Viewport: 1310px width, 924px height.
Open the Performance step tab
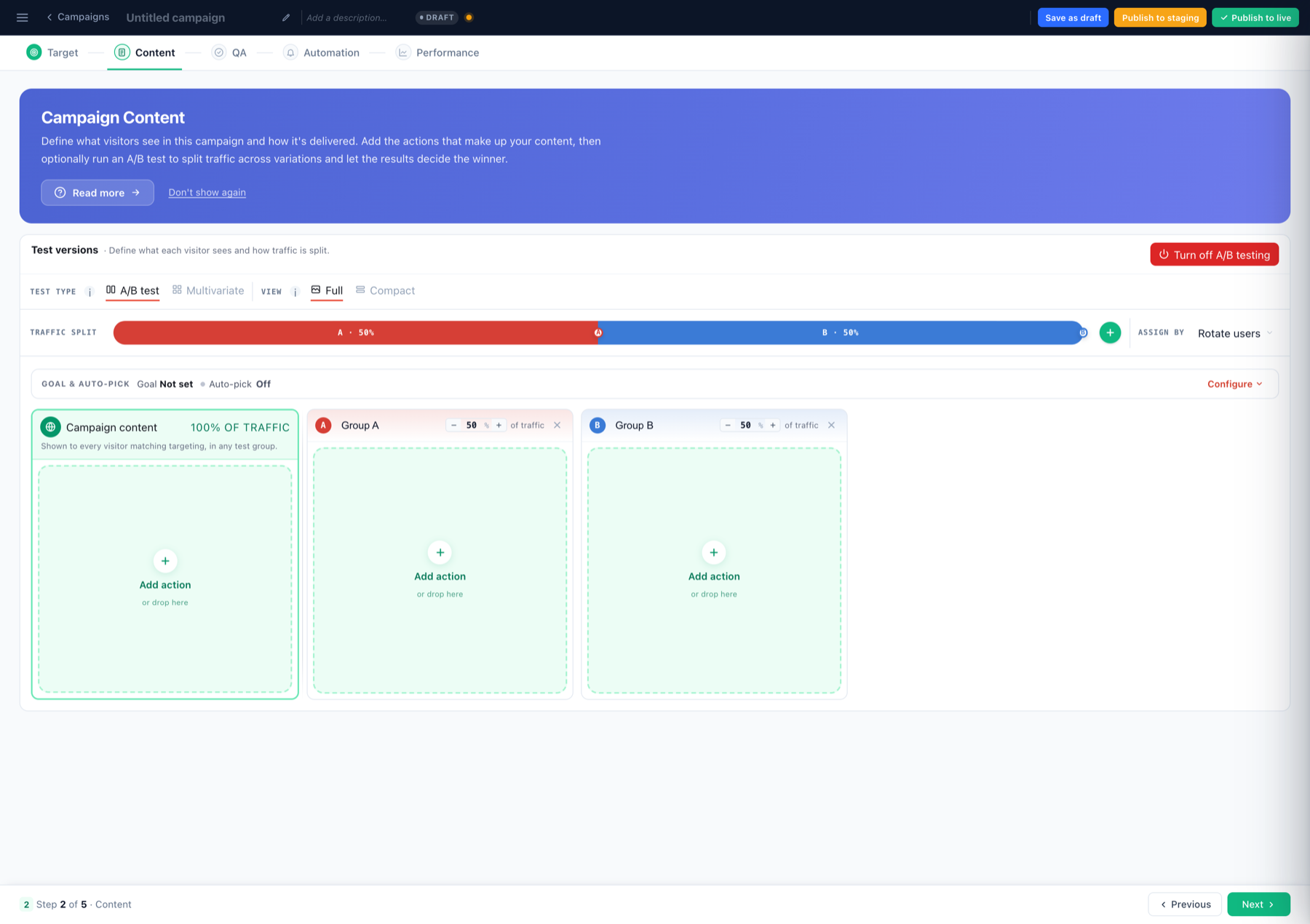tap(437, 52)
